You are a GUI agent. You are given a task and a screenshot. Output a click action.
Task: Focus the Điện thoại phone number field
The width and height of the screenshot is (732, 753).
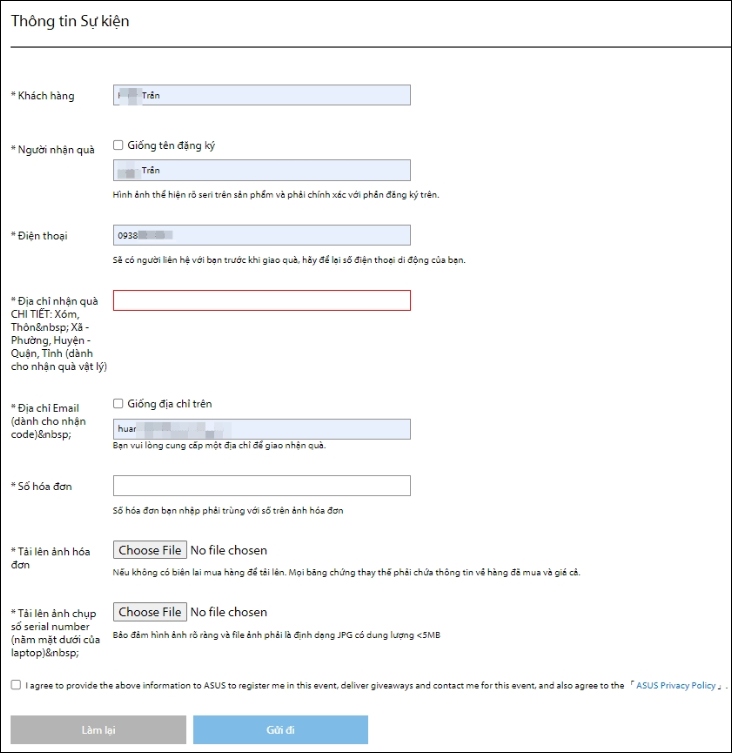(x=262, y=235)
